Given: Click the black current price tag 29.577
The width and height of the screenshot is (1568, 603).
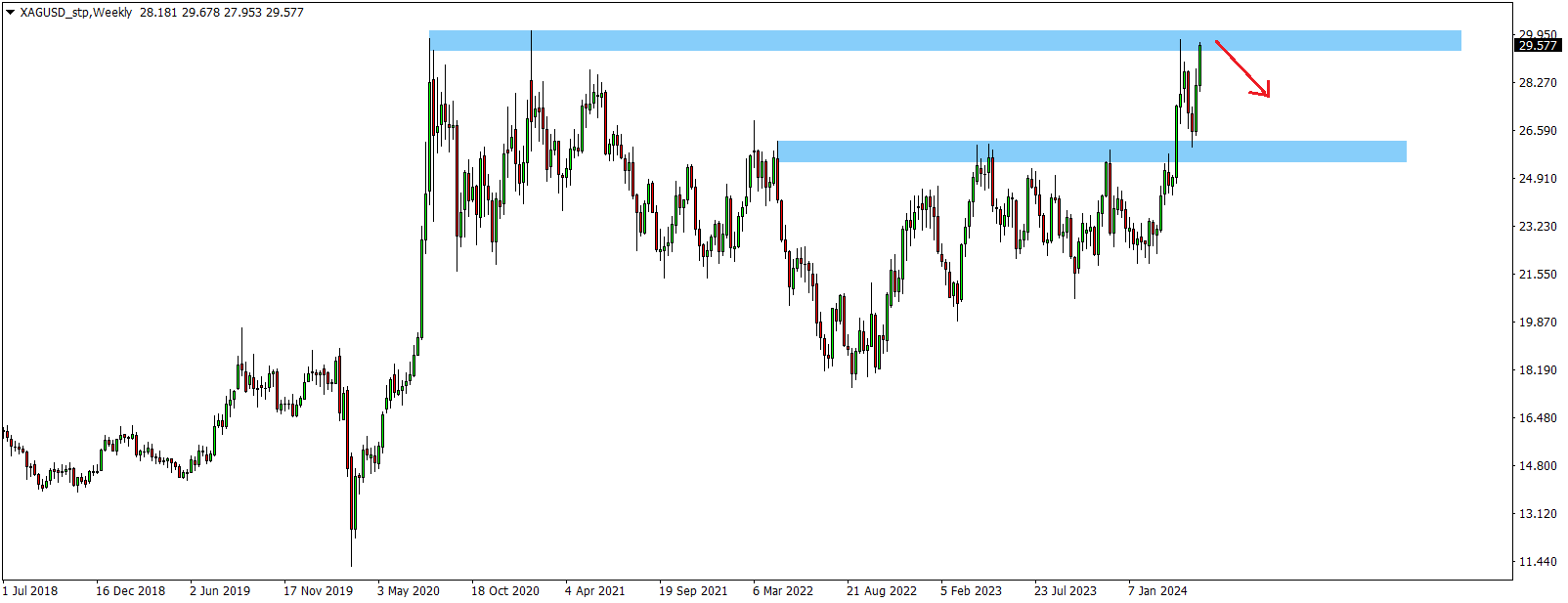Looking at the screenshot, I should [1538, 45].
